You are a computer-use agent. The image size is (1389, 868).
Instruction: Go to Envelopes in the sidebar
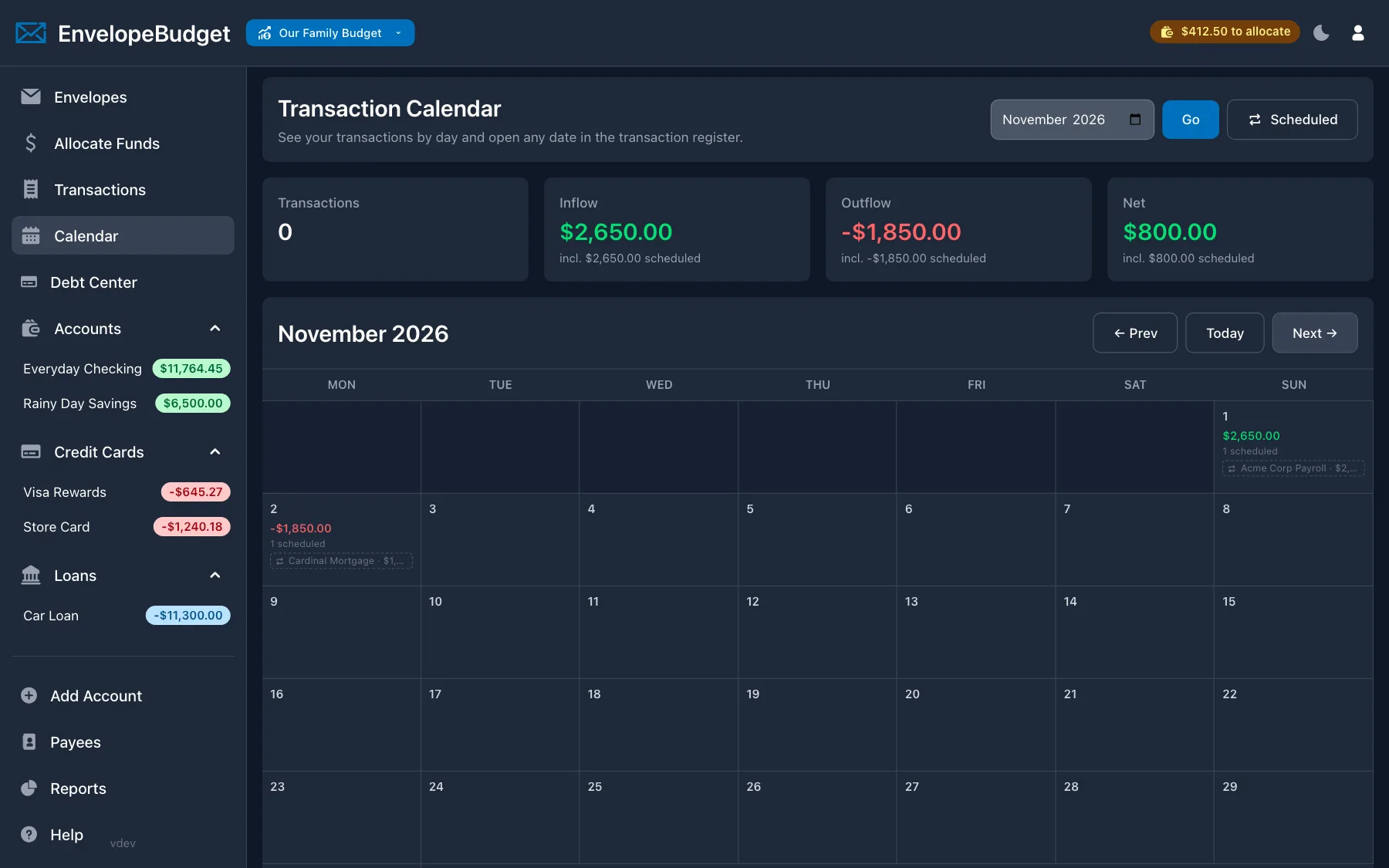pos(123,97)
